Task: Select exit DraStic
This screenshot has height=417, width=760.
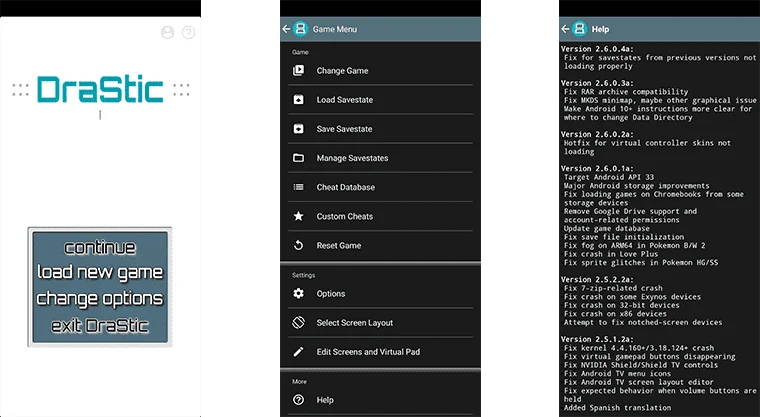Action: click(x=100, y=325)
